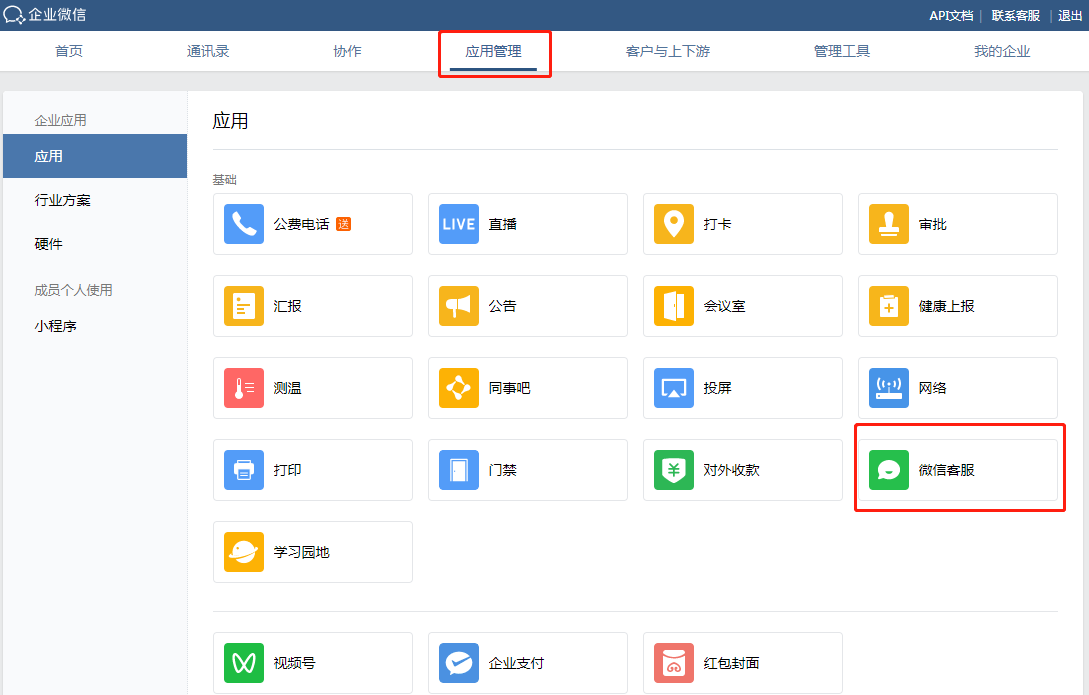
Task: Click the 投屏 label text
Action: [717, 388]
